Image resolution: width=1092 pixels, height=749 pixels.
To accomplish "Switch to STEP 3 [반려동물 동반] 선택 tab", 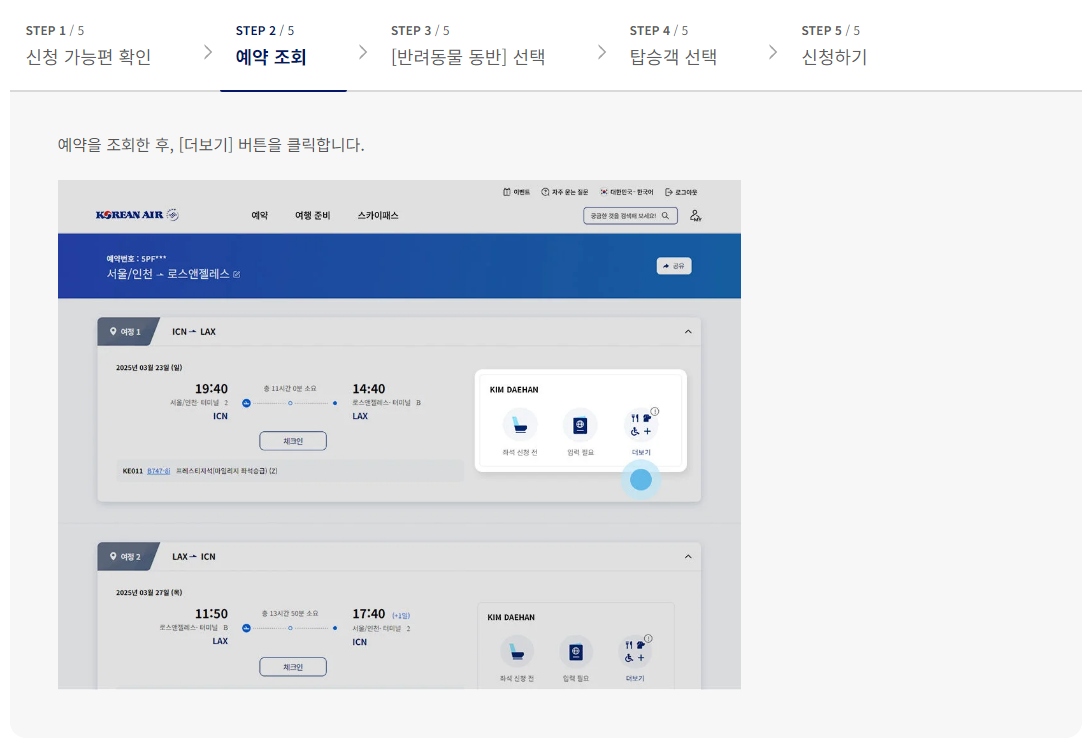I will [x=468, y=45].
